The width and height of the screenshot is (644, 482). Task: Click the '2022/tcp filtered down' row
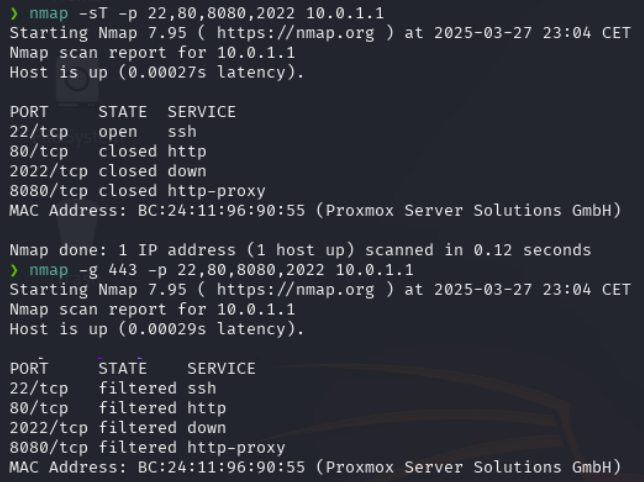[x=118, y=428]
